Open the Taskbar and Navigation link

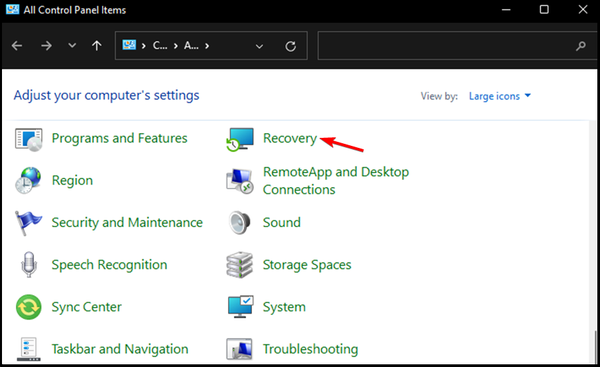click(x=120, y=349)
